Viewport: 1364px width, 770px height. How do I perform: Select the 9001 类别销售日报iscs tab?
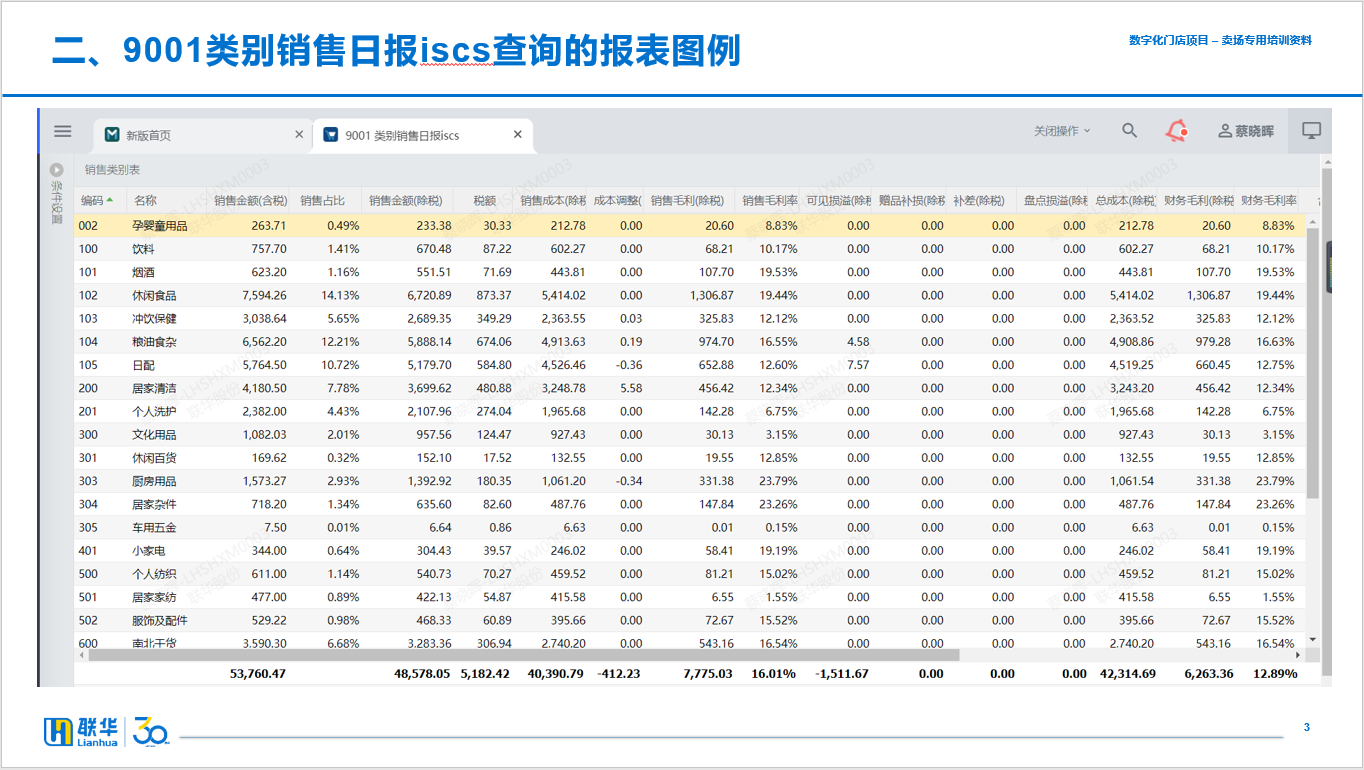pyautogui.click(x=402, y=135)
